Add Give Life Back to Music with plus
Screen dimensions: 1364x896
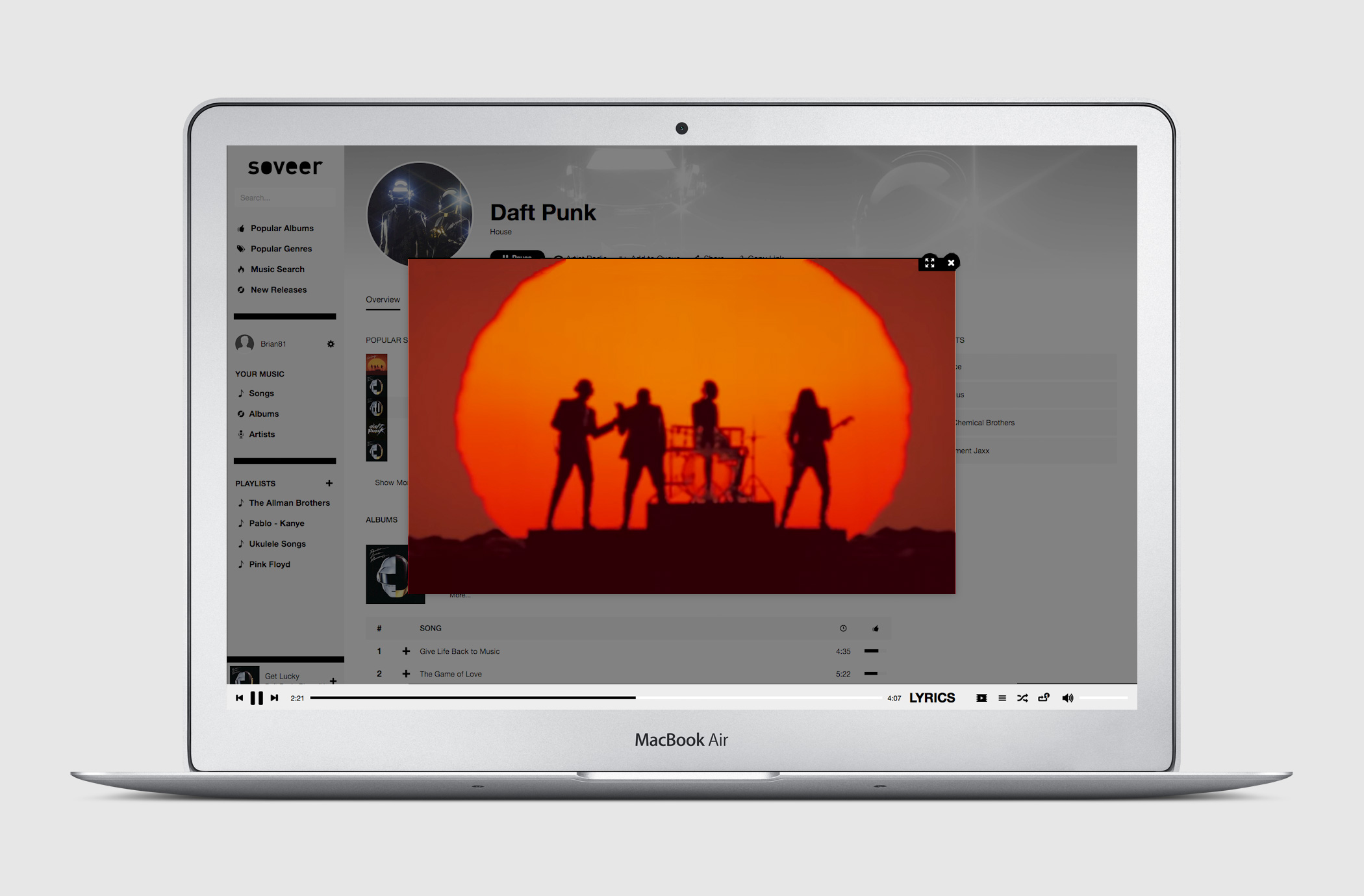(406, 651)
